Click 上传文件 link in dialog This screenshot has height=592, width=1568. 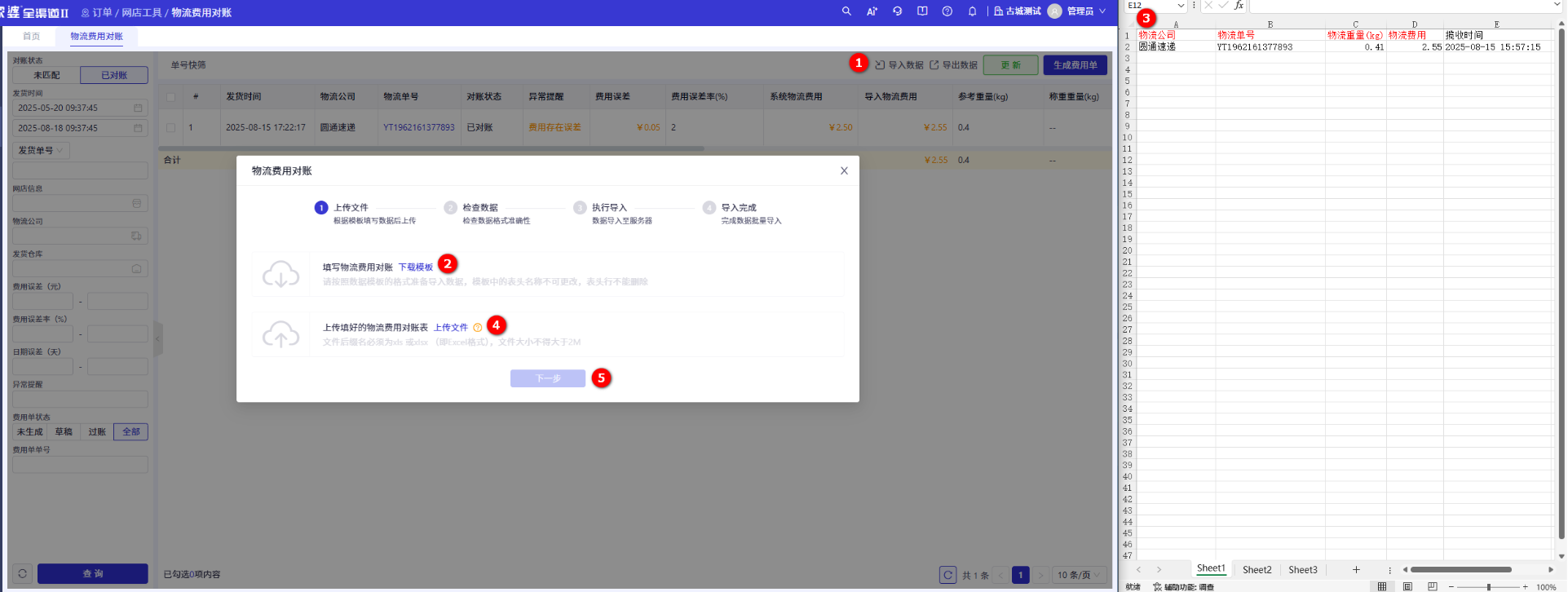click(x=451, y=328)
